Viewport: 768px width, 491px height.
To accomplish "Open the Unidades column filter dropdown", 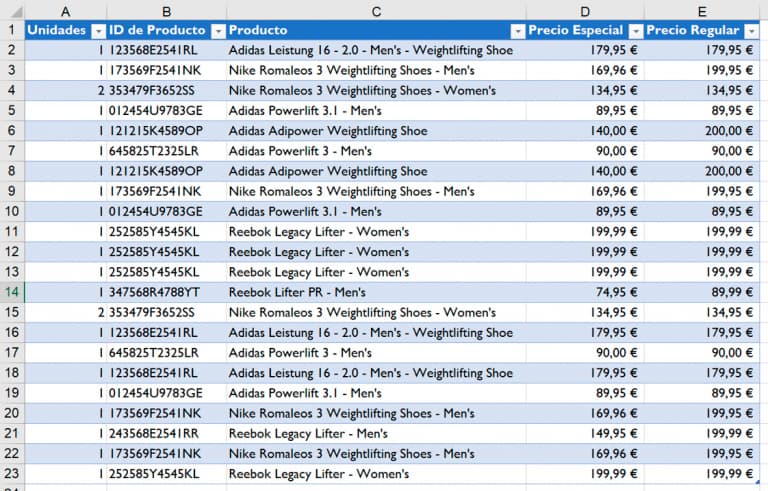I will (98, 31).
